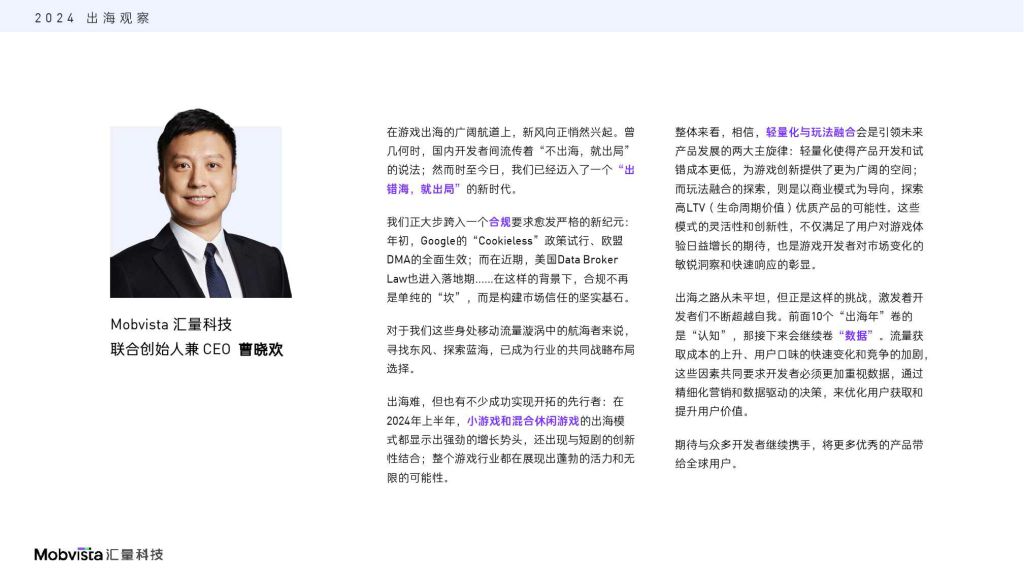Click the closing line "给全球用户。"
Screen dimensions: 1024x576
(707, 464)
